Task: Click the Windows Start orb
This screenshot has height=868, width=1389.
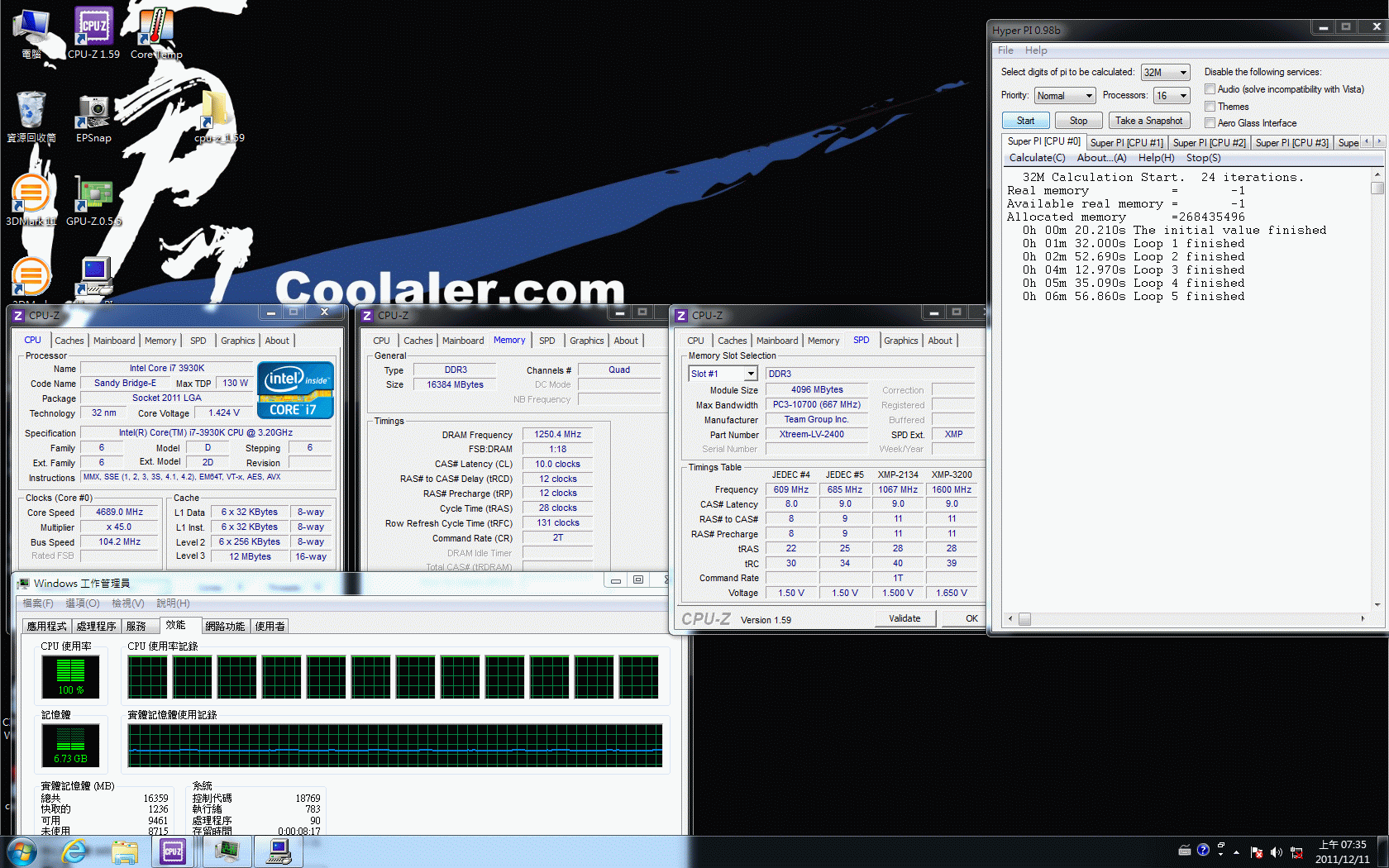Action: 21,851
